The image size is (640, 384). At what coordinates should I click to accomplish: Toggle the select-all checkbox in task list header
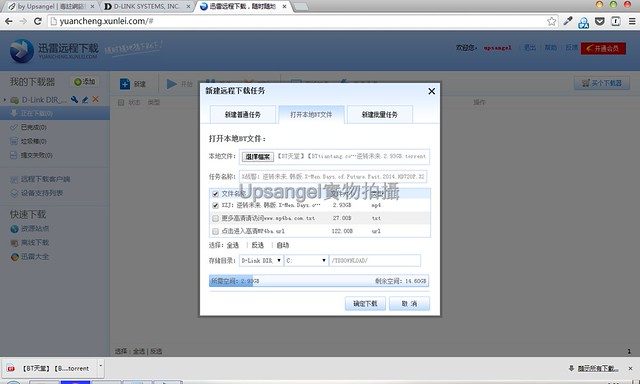tap(121, 102)
